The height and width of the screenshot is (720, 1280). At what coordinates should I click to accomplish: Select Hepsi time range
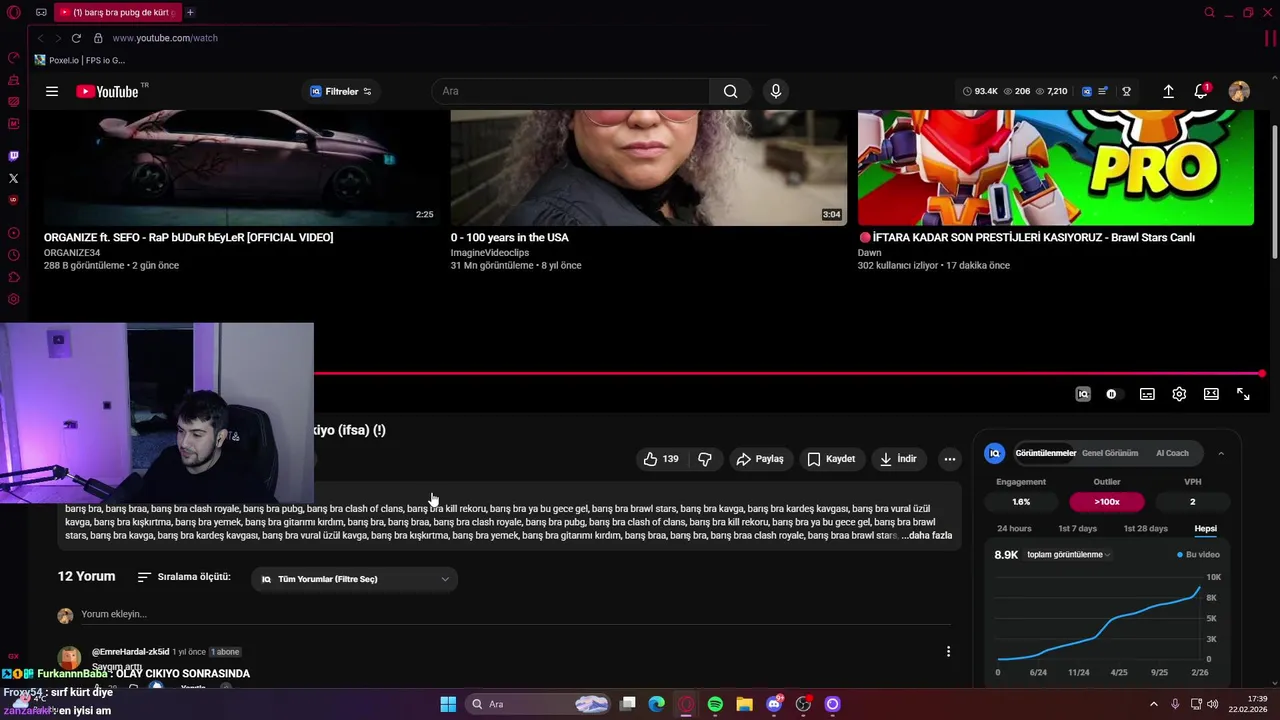tap(1205, 528)
